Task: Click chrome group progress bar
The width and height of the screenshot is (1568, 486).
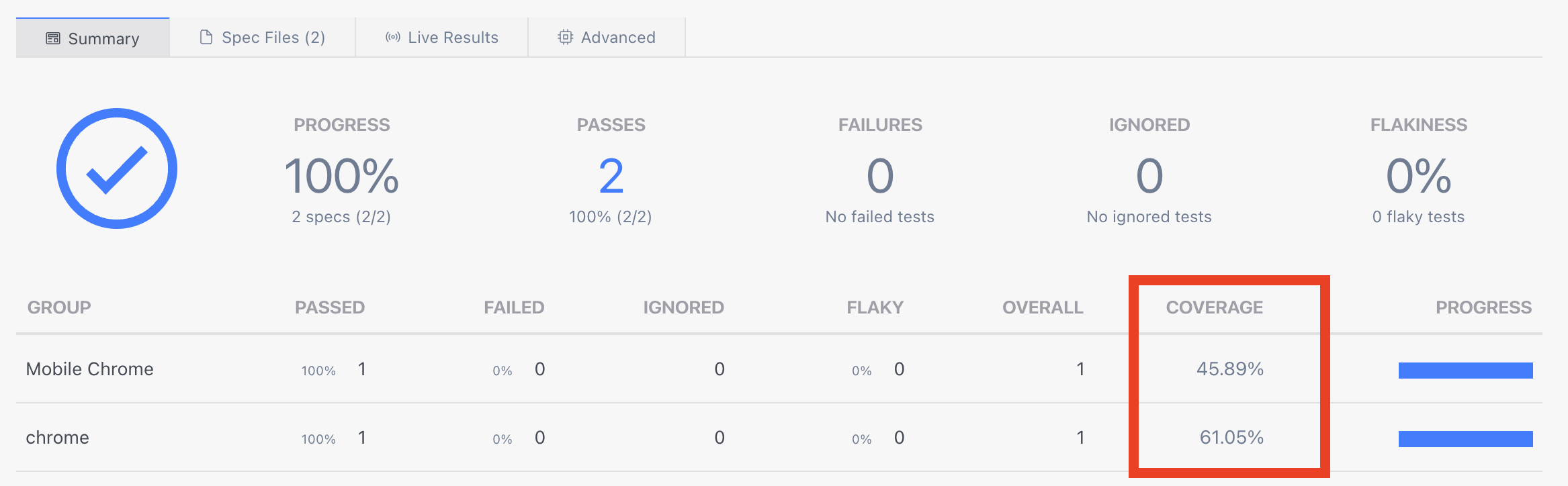Action: 1465,439
